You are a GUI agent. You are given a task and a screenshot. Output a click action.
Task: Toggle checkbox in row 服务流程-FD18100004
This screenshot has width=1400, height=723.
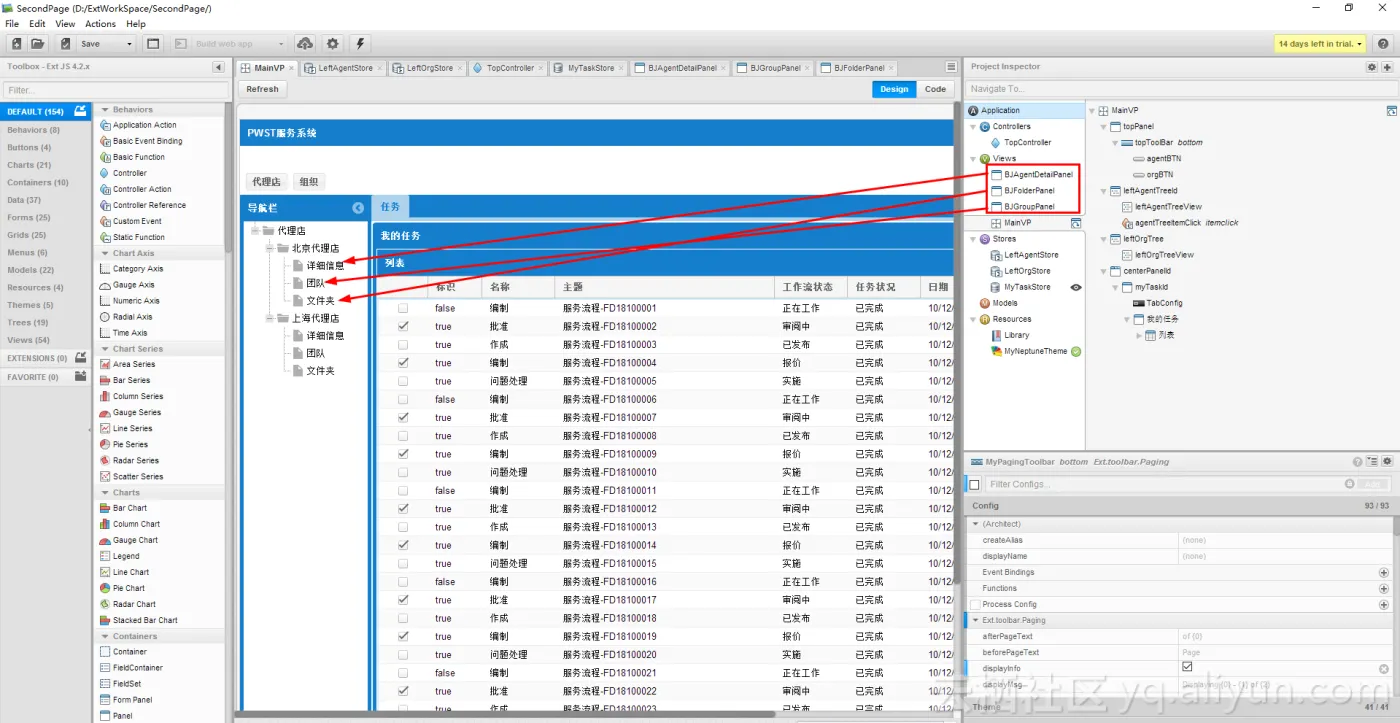403,363
